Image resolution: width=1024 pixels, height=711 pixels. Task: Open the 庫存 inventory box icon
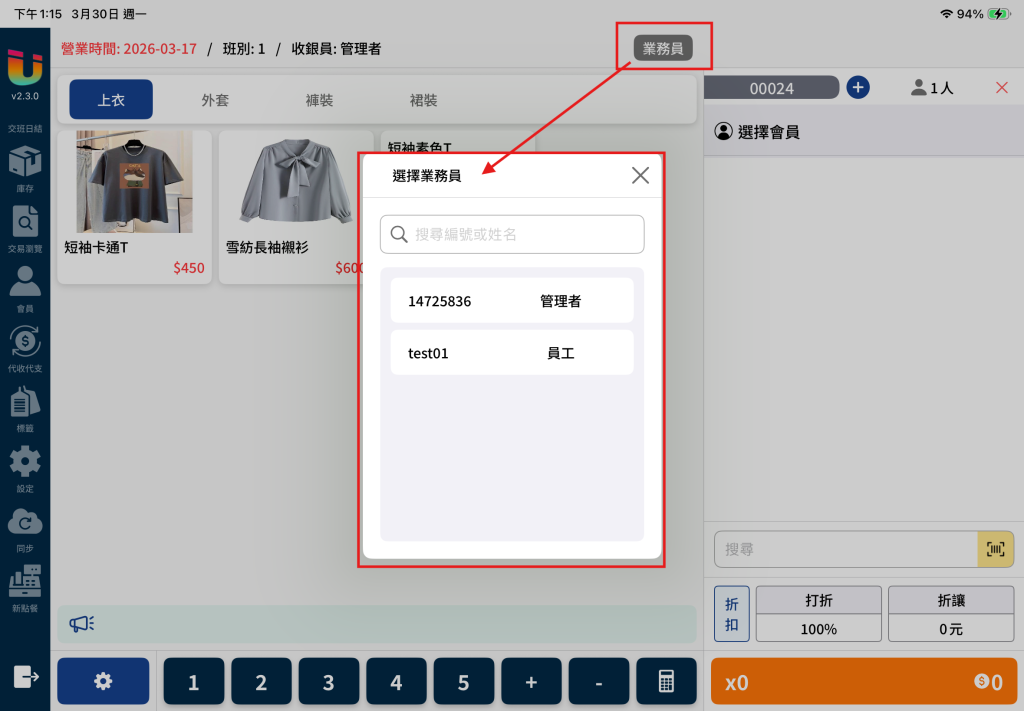pos(25,162)
